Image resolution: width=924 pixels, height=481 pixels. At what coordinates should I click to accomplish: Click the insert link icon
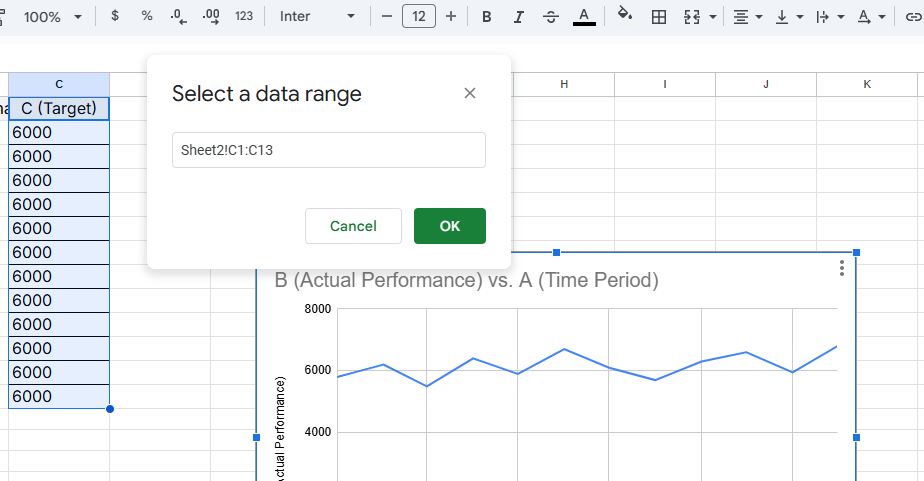(x=911, y=17)
